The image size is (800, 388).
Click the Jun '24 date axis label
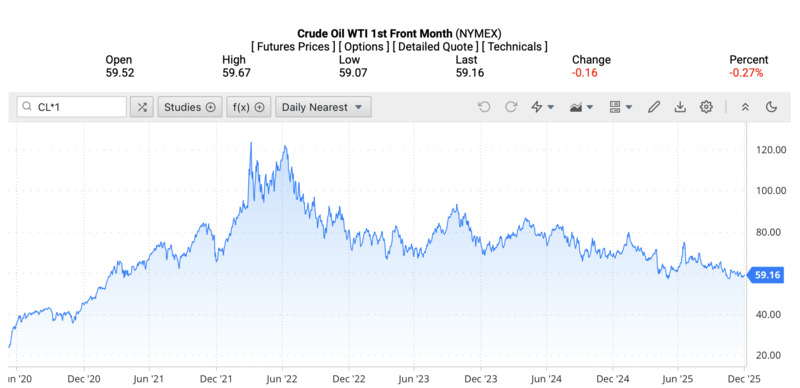[546, 379]
